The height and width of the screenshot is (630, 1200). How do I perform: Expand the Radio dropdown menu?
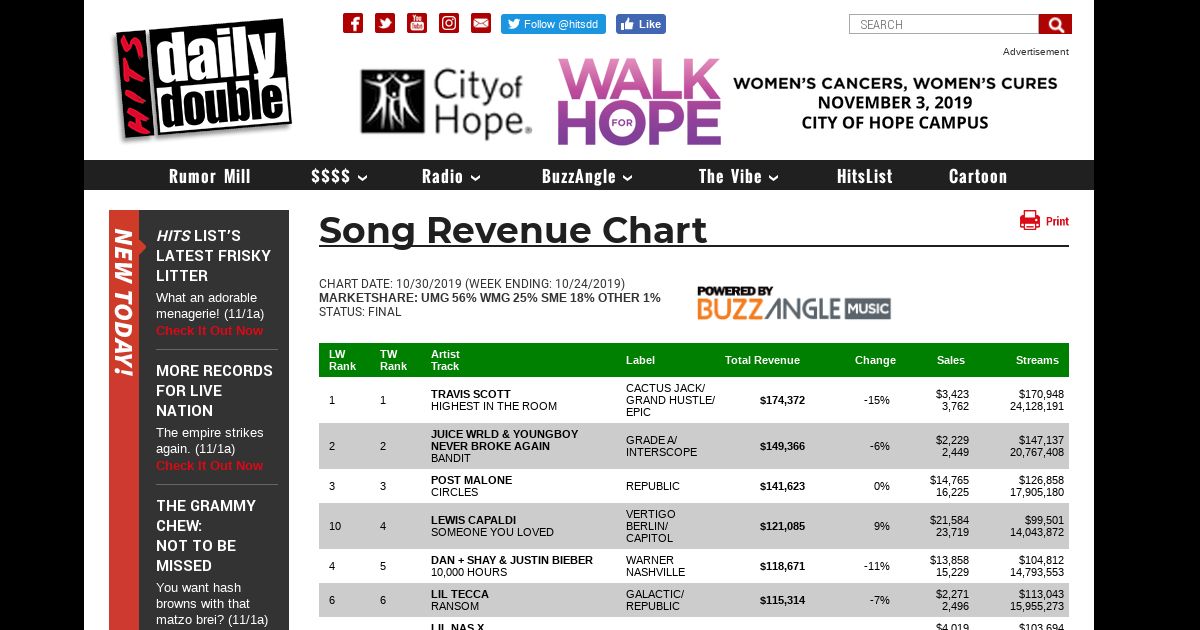click(x=451, y=177)
